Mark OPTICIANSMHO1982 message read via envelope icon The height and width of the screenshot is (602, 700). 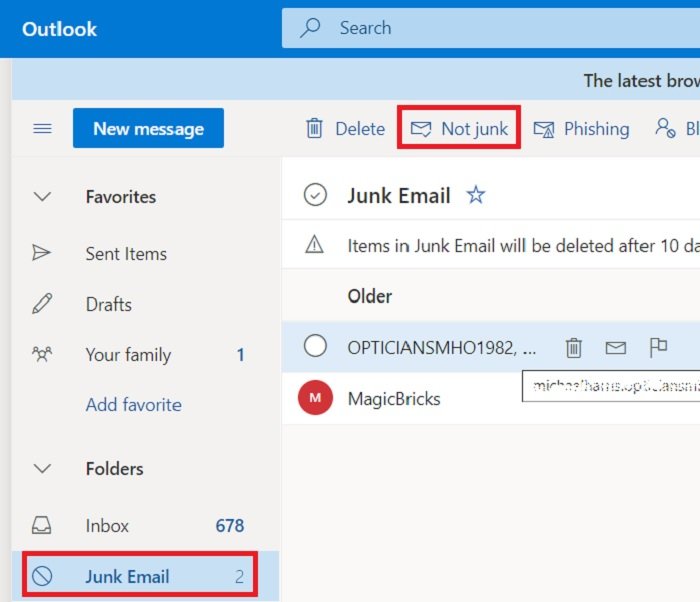click(x=616, y=347)
